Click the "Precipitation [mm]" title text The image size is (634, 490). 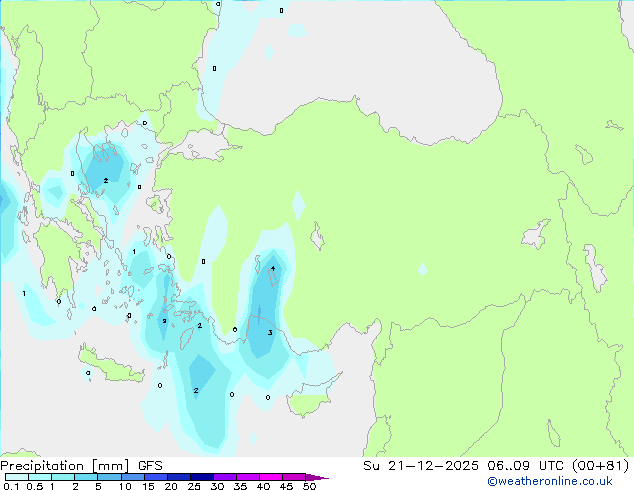[x=64, y=466]
